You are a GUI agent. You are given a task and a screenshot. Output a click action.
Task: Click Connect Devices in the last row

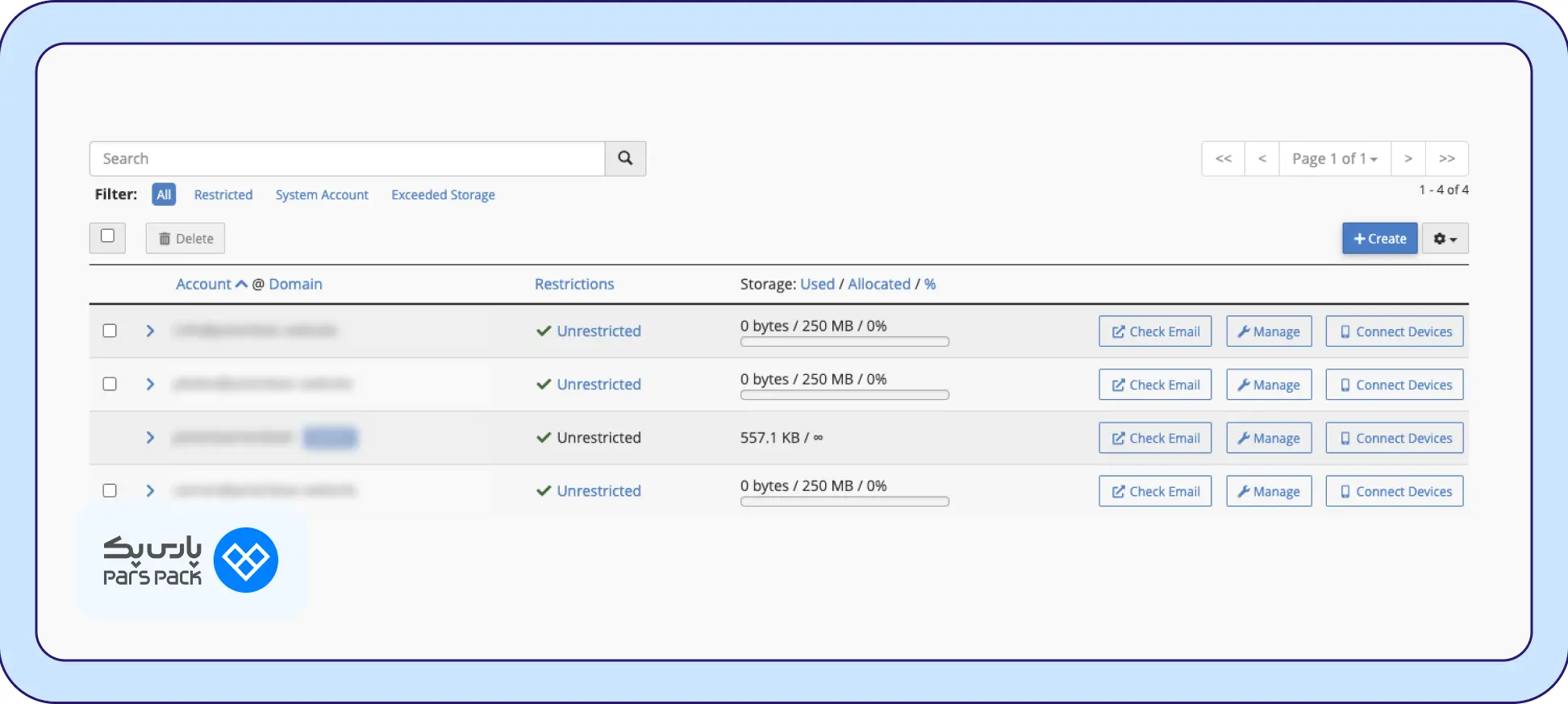coord(1395,491)
